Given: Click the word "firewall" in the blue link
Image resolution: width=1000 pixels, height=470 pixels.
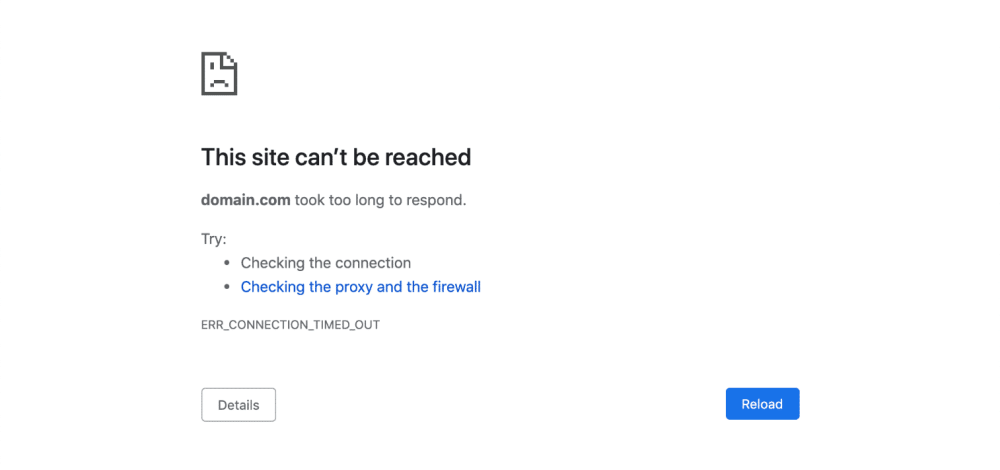Looking at the screenshot, I should [x=456, y=287].
